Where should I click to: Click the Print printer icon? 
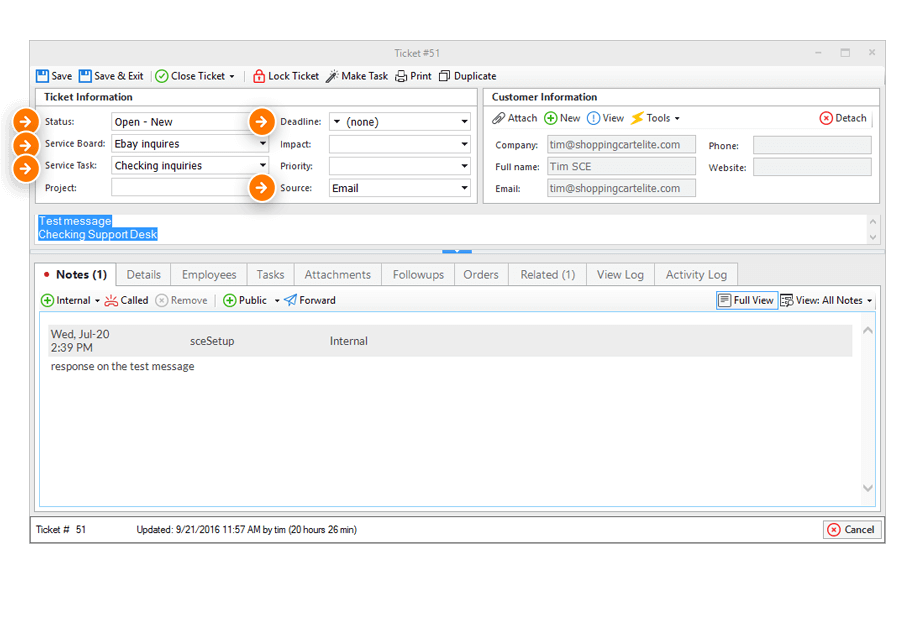point(401,76)
